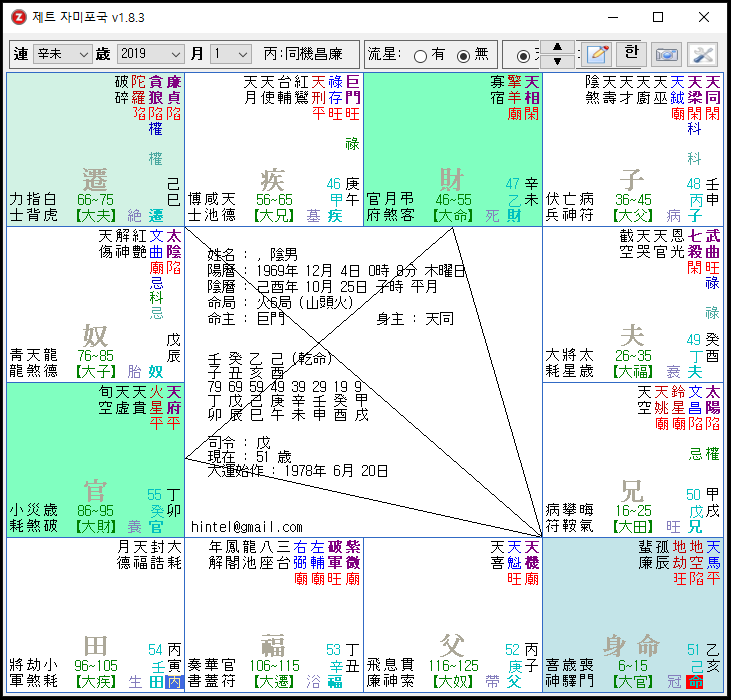Click the 한 Korean language toggle button
731x700 pixels.
click(631, 55)
